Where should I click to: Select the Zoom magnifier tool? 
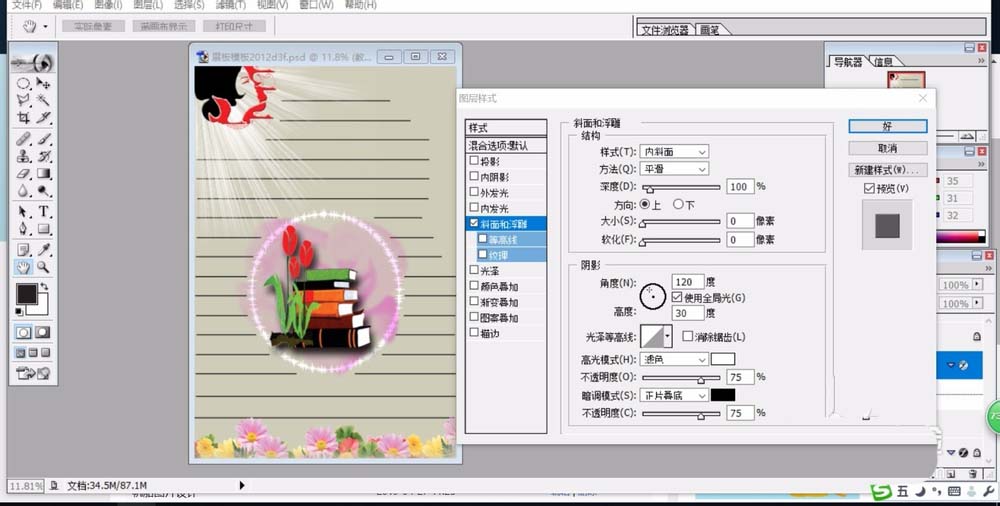[x=44, y=268]
